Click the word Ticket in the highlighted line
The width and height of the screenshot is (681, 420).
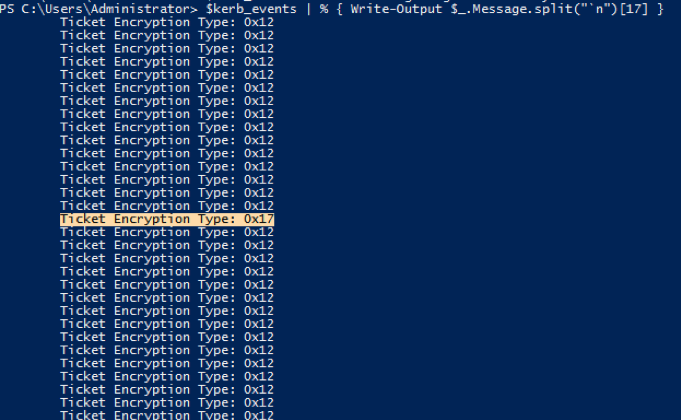pos(83,219)
